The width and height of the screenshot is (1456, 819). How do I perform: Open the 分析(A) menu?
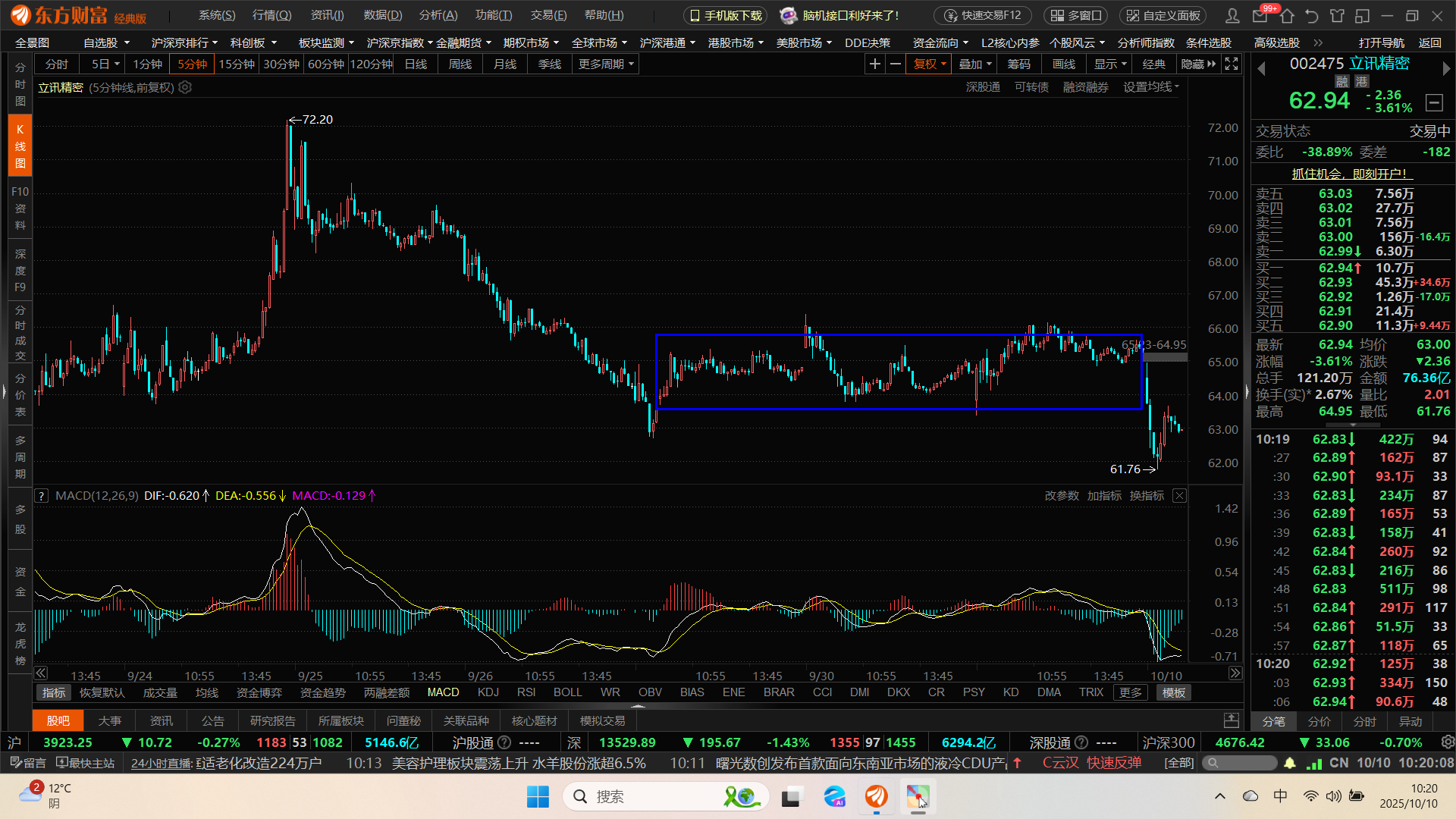point(438,15)
